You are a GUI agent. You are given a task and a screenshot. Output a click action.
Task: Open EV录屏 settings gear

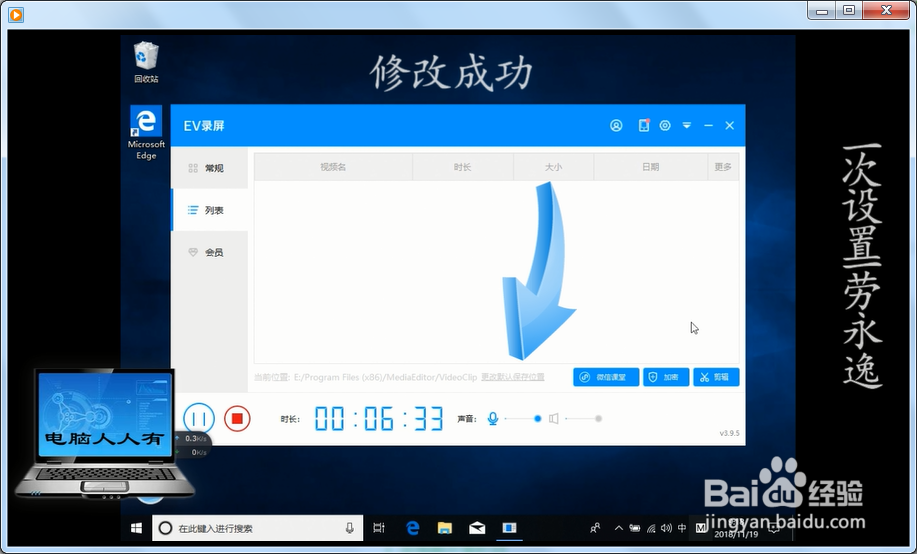coord(665,125)
